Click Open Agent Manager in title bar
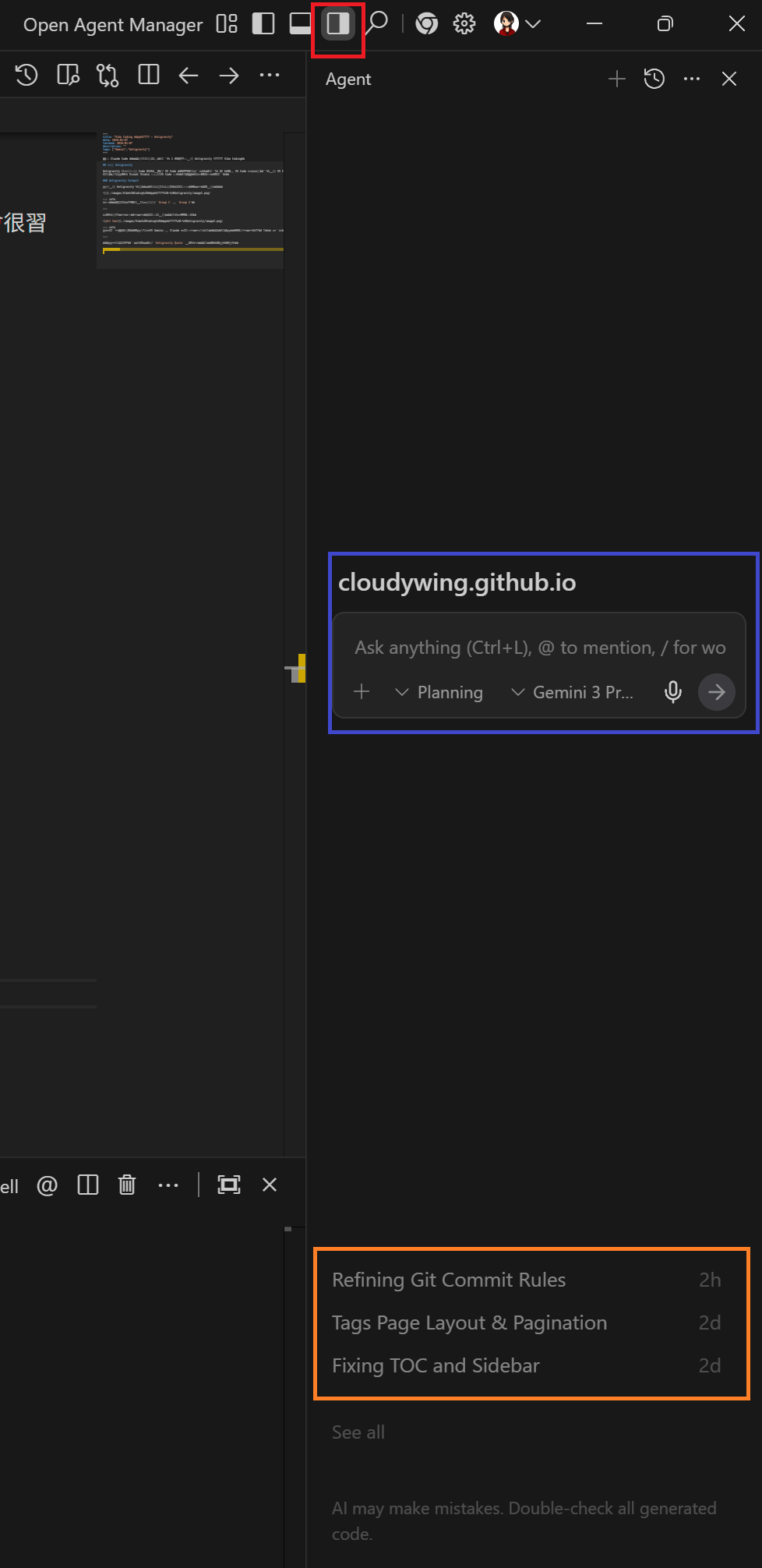Image resolution: width=762 pixels, height=1568 pixels. click(113, 25)
